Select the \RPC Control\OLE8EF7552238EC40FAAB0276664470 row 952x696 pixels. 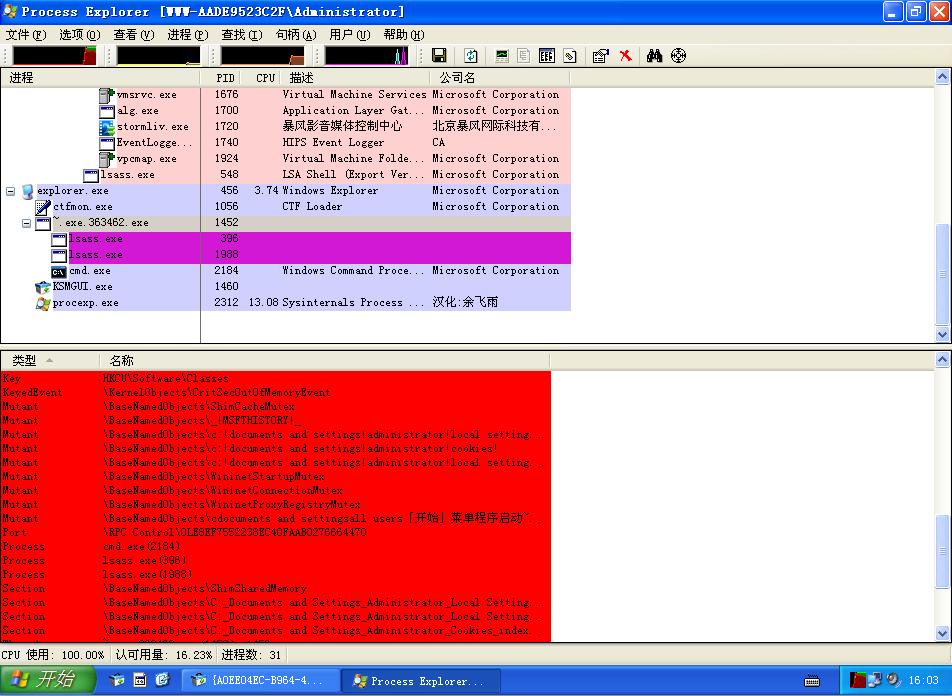point(276,532)
